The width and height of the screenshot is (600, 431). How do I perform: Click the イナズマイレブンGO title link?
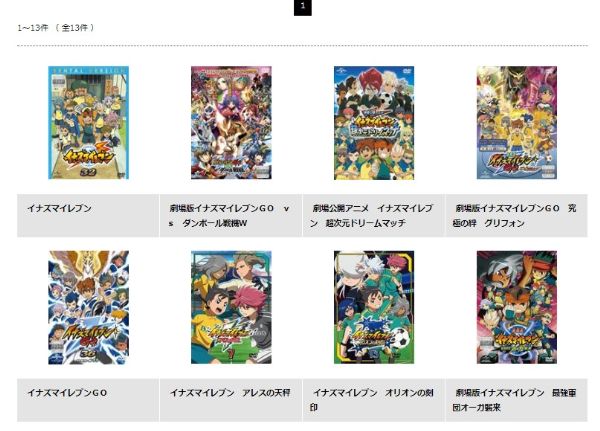(67, 393)
